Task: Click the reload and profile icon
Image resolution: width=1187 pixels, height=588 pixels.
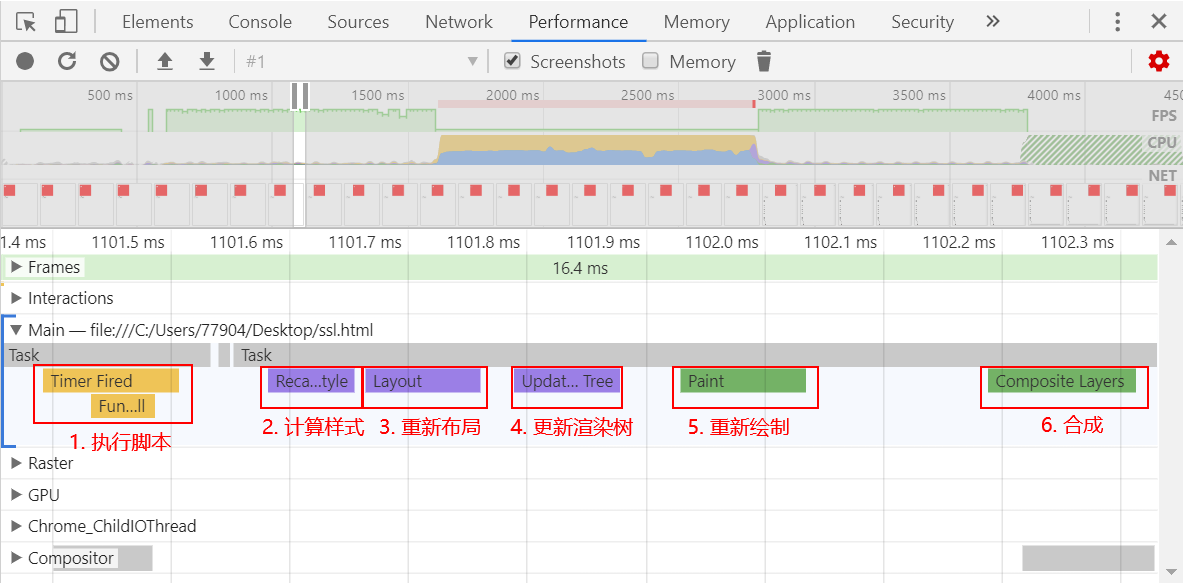Action: pos(67,62)
